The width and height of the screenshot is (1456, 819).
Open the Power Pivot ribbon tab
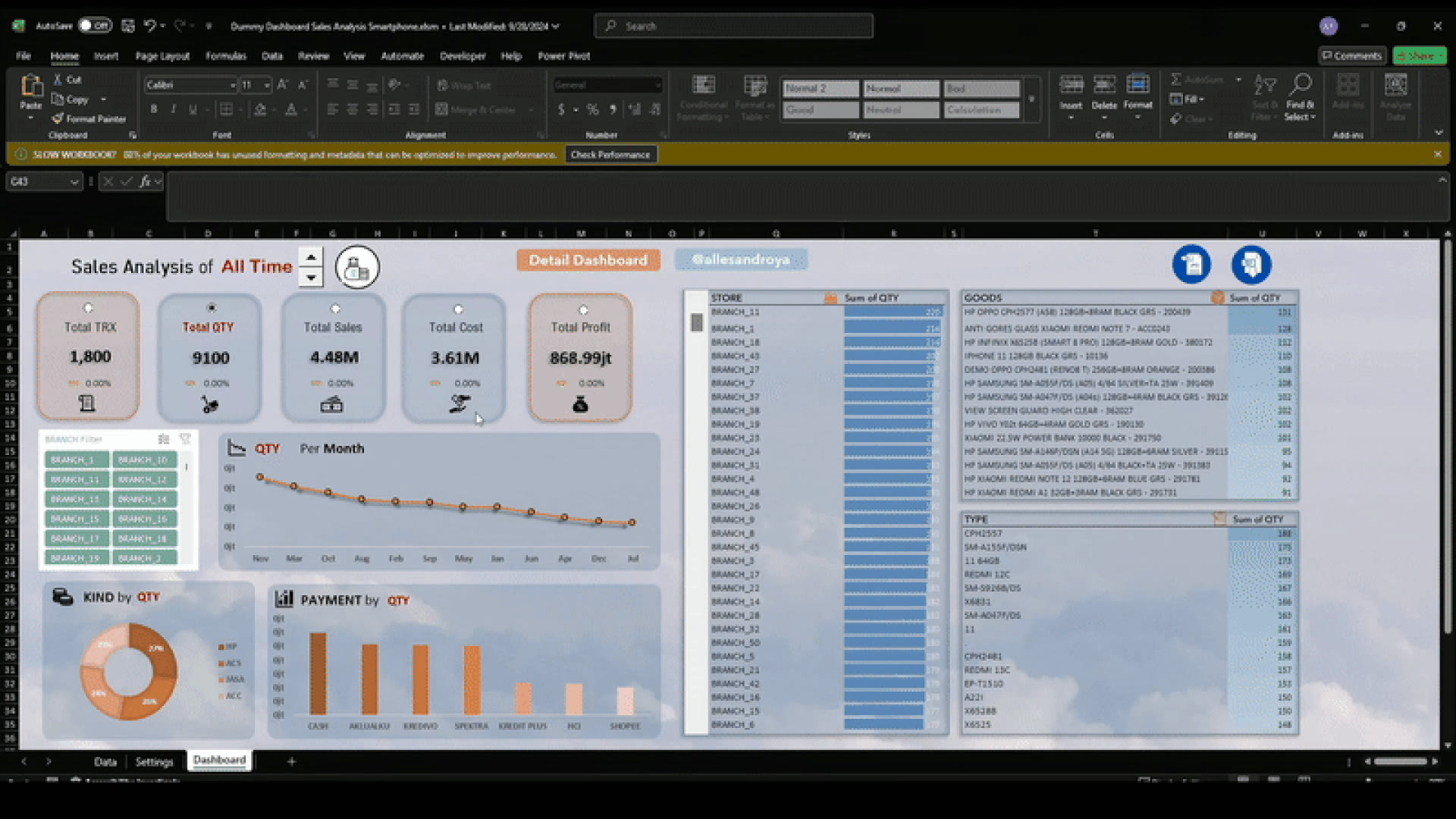pyautogui.click(x=563, y=56)
